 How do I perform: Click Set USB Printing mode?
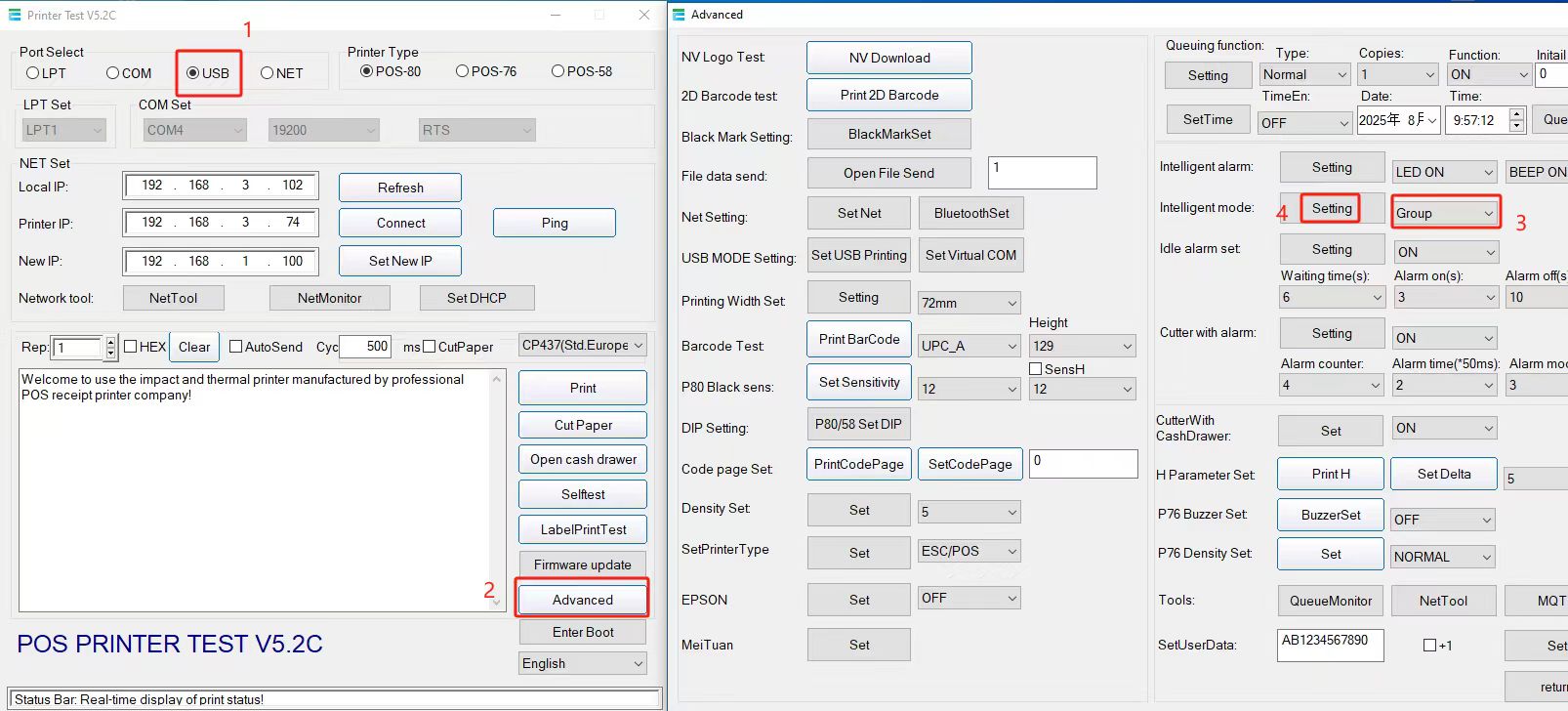pyautogui.click(x=859, y=255)
